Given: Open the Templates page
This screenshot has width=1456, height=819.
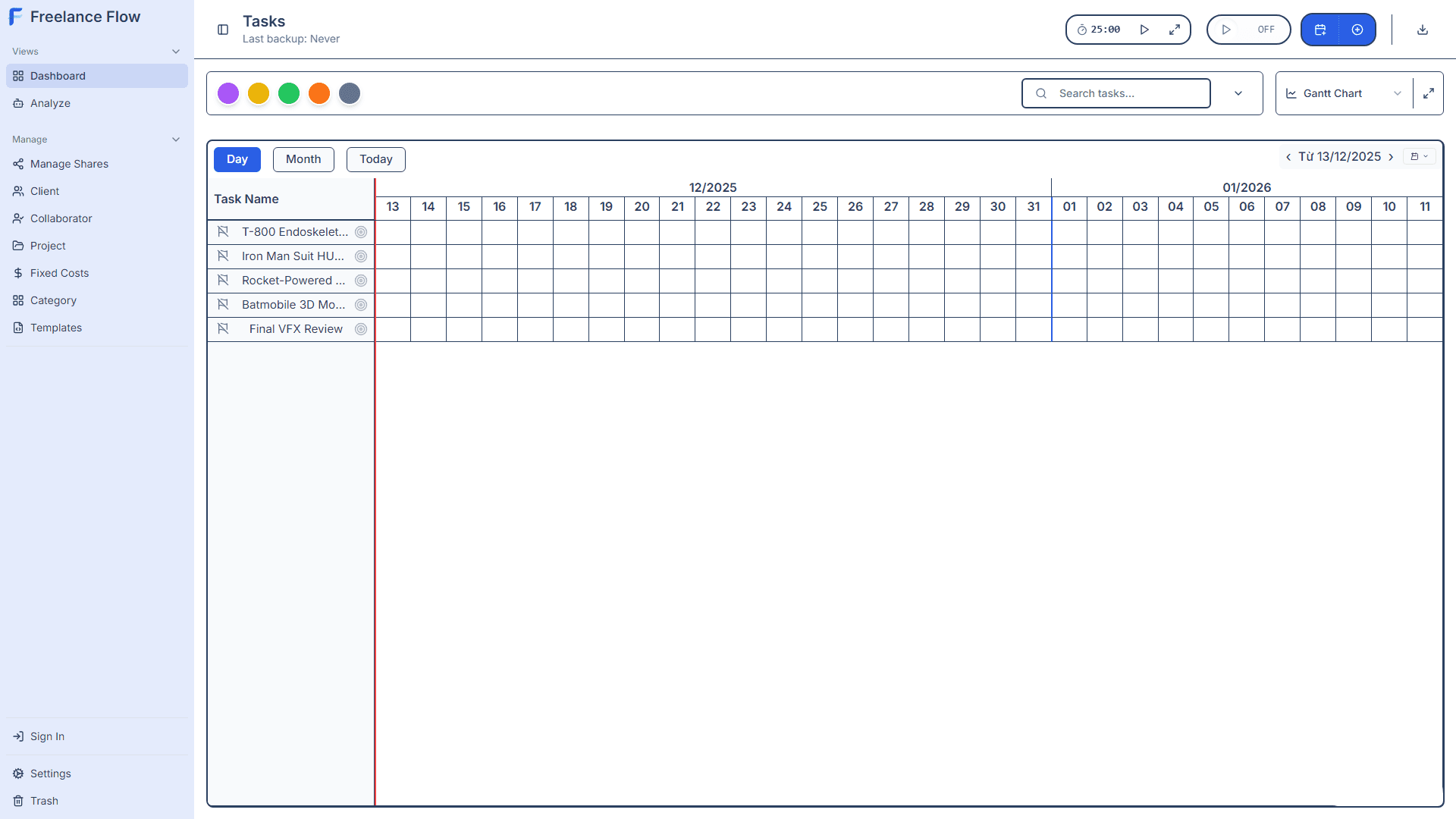Looking at the screenshot, I should [x=97, y=328].
